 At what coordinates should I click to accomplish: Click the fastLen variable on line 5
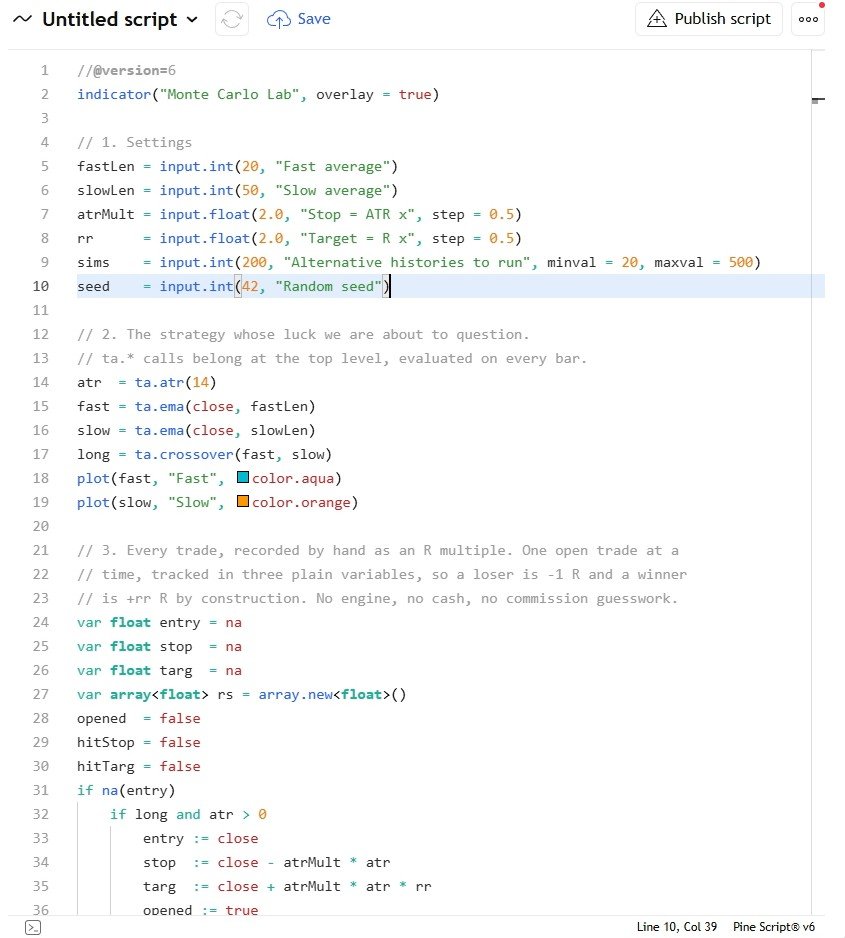point(106,166)
